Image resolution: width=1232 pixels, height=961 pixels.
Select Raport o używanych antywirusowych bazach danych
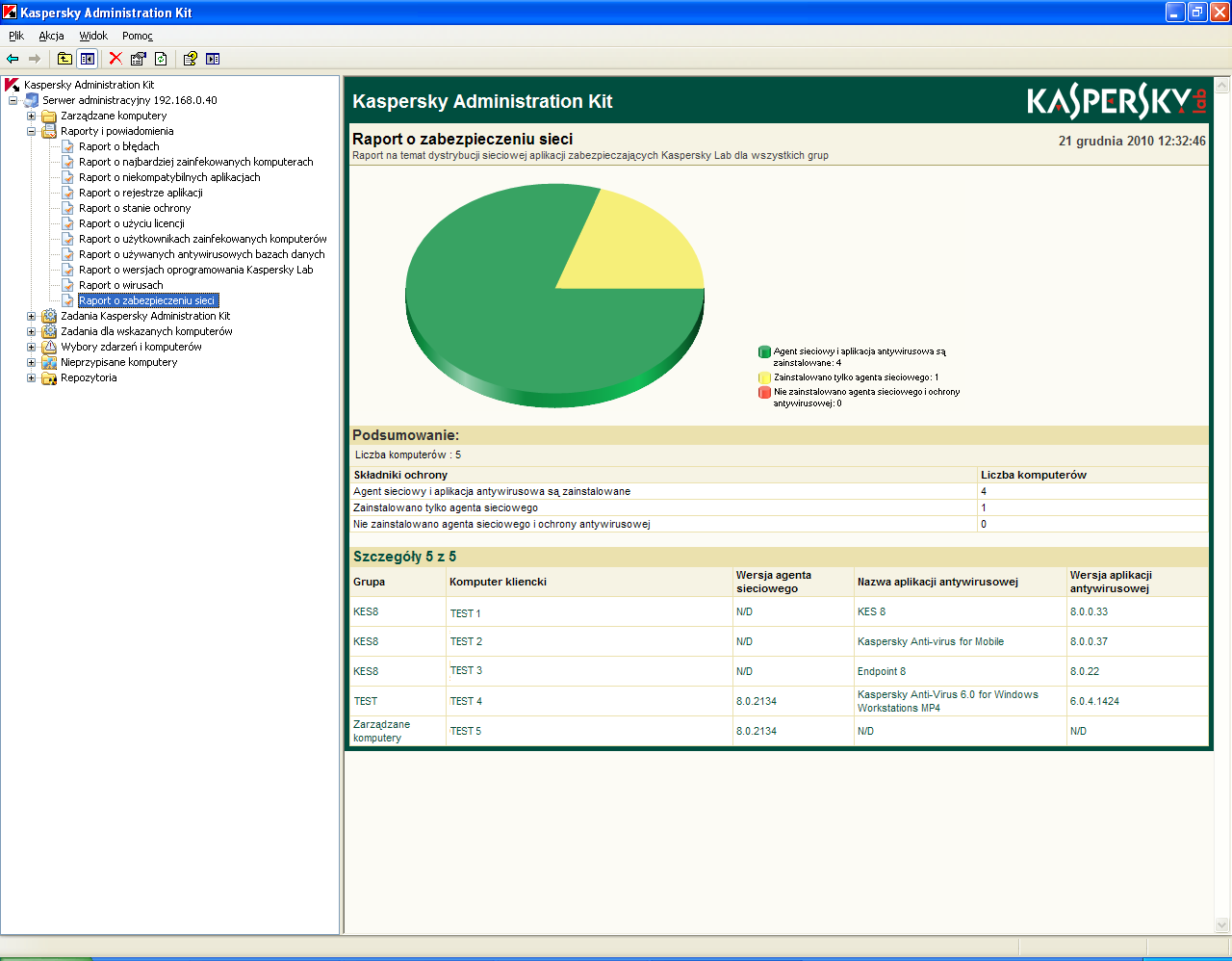pyautogui.click(x=202, y=254)
